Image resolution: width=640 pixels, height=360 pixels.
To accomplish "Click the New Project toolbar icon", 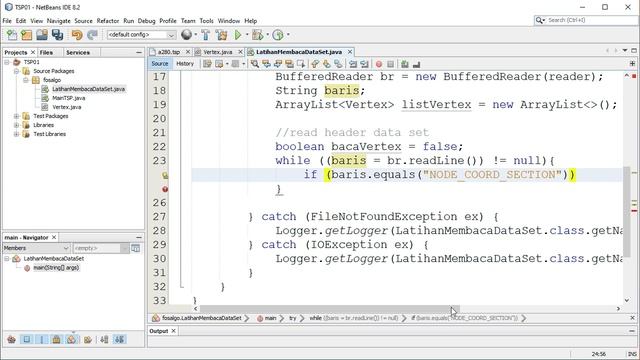I will (x=27, y=35).
